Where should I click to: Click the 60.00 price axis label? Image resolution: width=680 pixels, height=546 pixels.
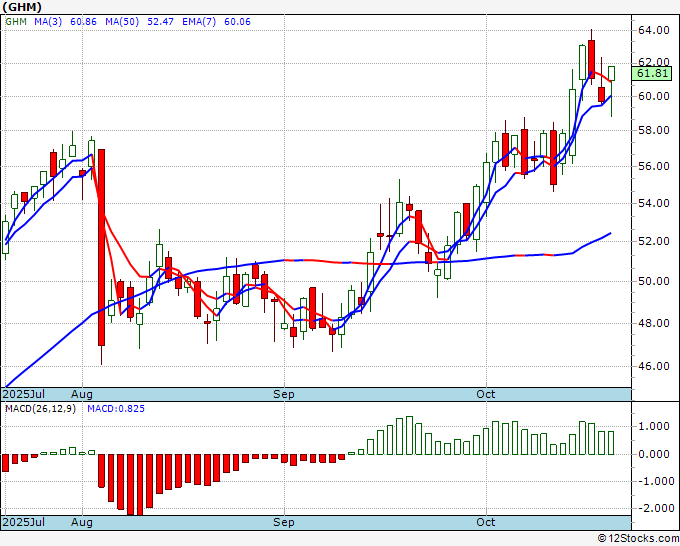[654, 96]
